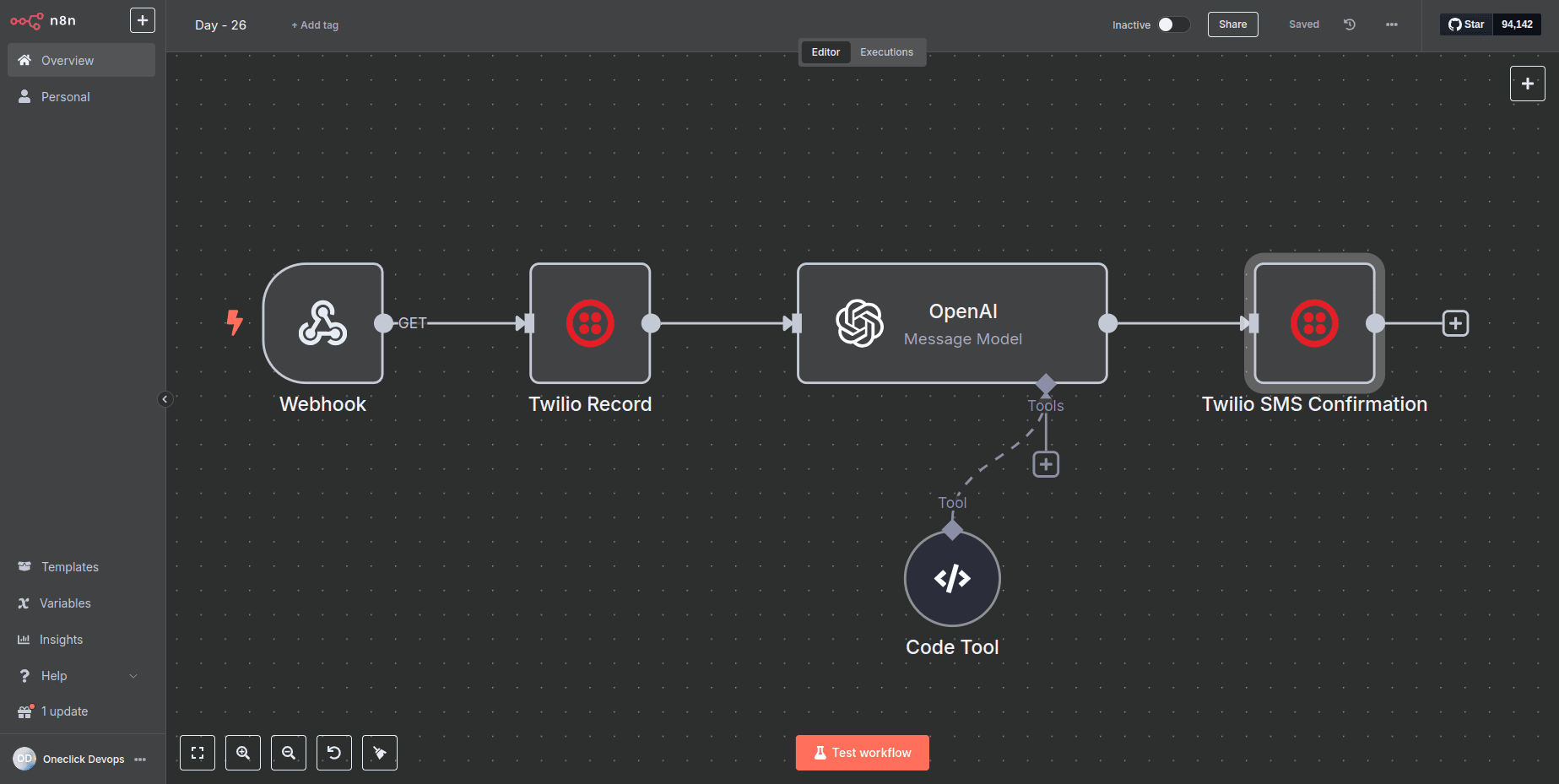Select the Twilio Record node
This screenshot has width=1559, height=784.
tap(590, 323)
